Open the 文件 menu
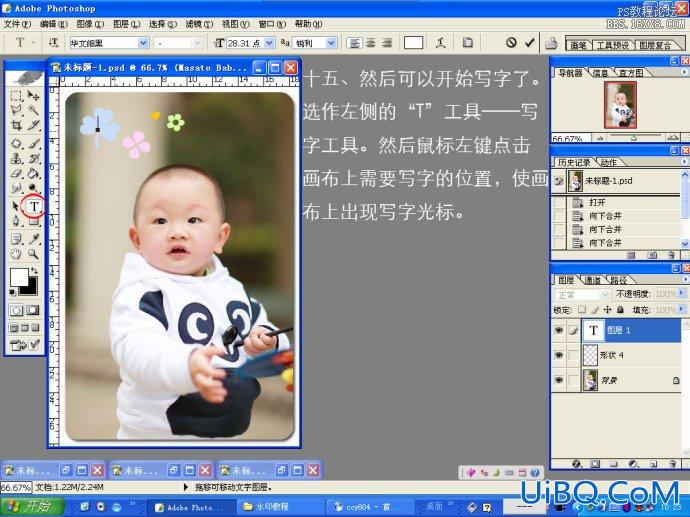The height and width of the screenshot is (517, 690). [x=17, y=24]
